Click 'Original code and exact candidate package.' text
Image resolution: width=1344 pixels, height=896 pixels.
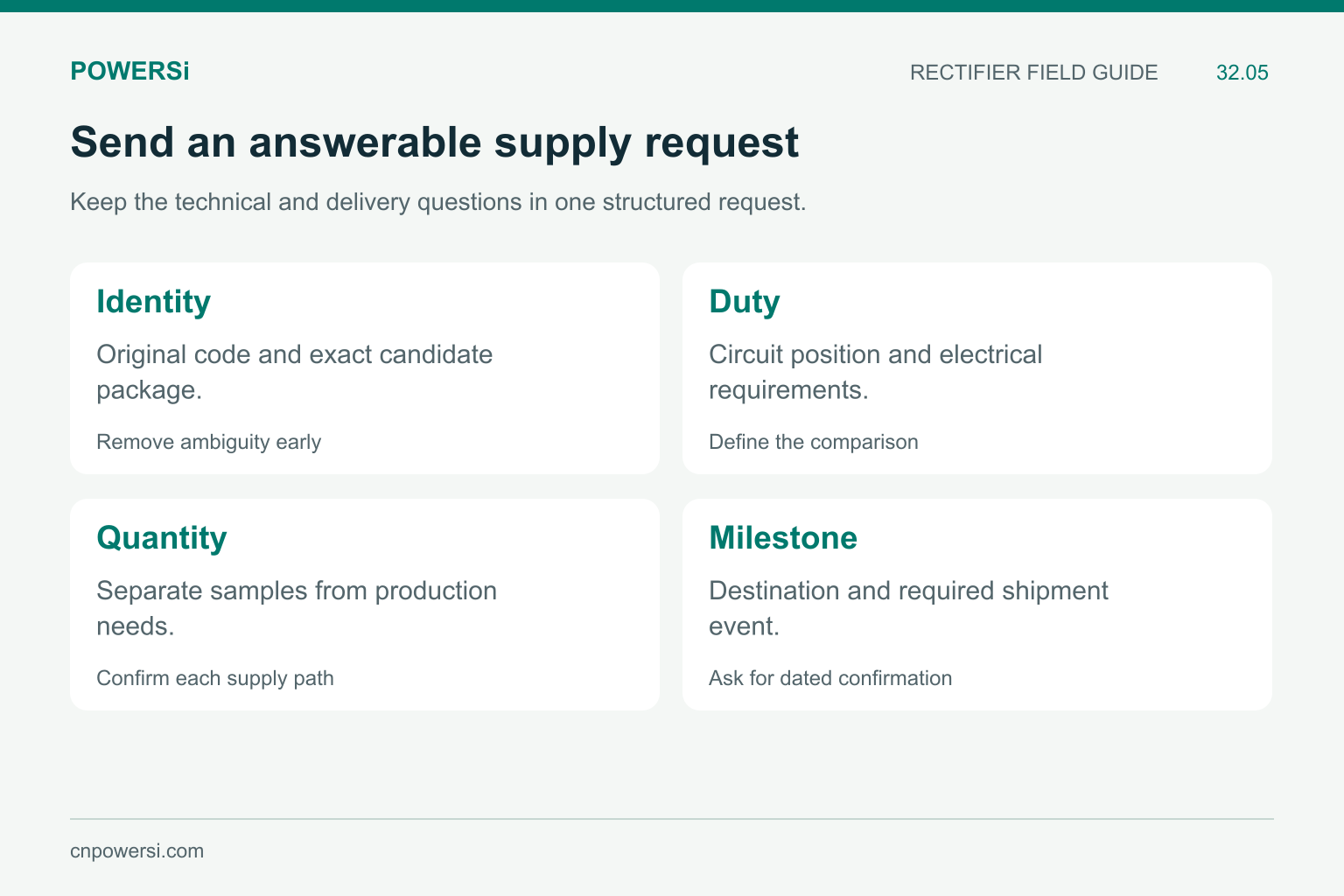click(x=295, y=372)
